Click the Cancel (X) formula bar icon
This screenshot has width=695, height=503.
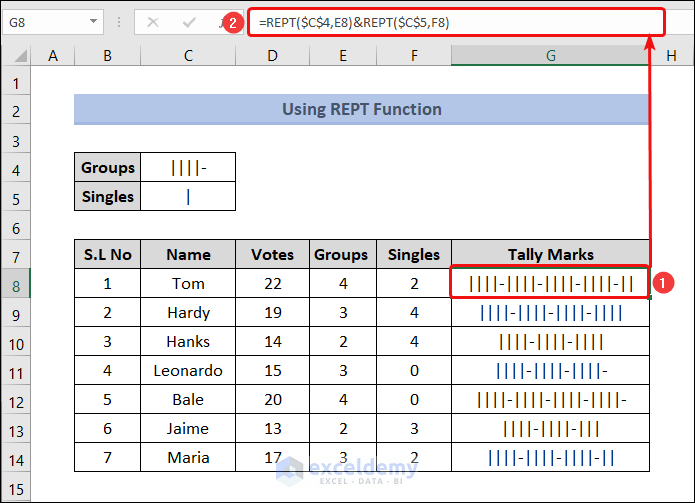(153, 21)
